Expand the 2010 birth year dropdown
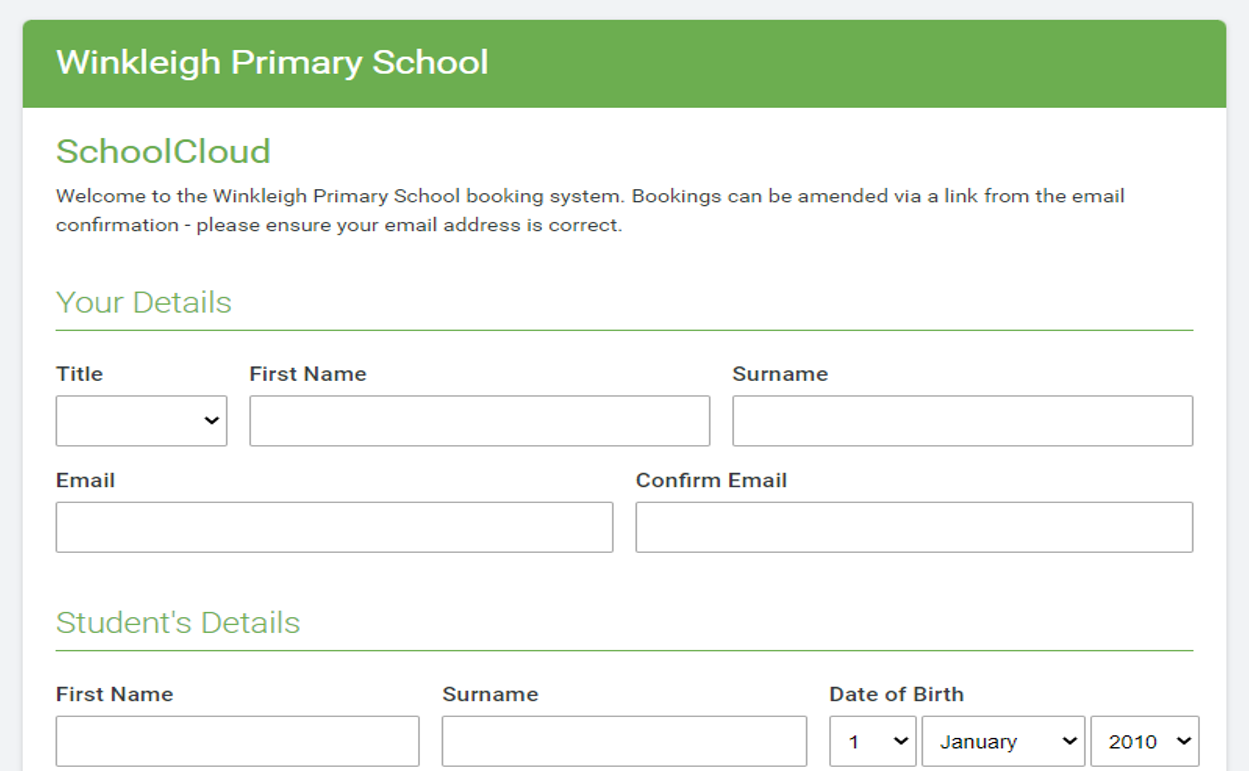Viewport: 1249px width, 771px height. (x=1145, y=742)
